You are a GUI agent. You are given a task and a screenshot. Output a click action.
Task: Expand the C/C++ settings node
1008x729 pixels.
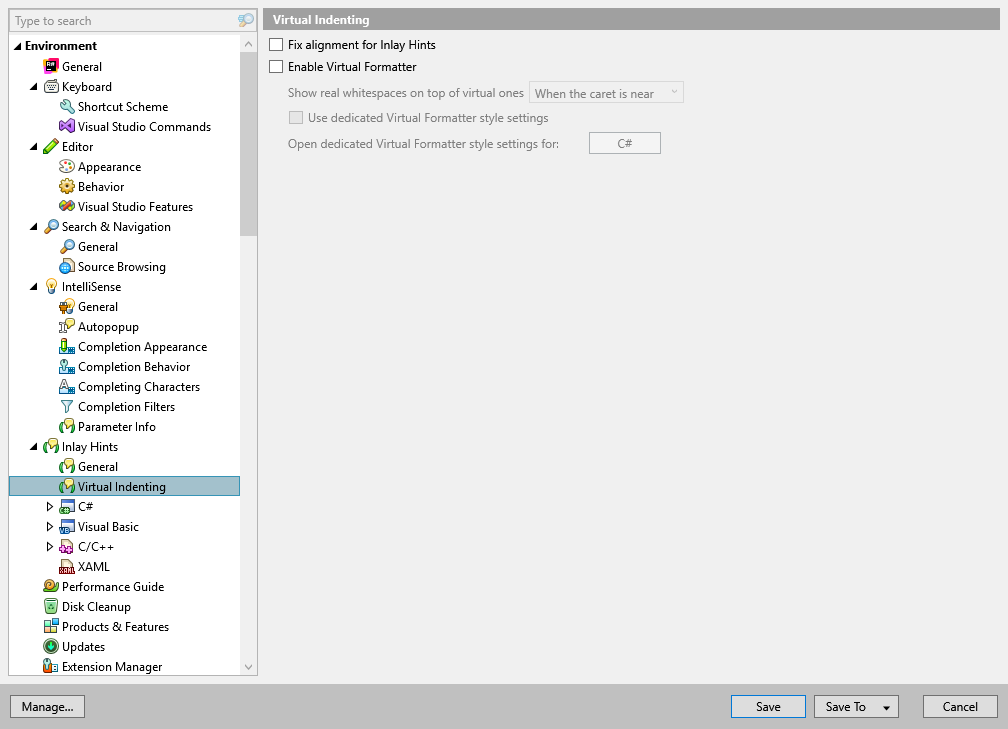tap(50, 546)
